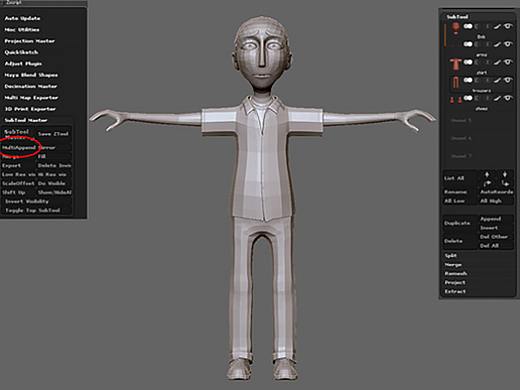Expand the Merge section in SubTool panel
This screenshot has height=390, width=520.
point(453,265)
